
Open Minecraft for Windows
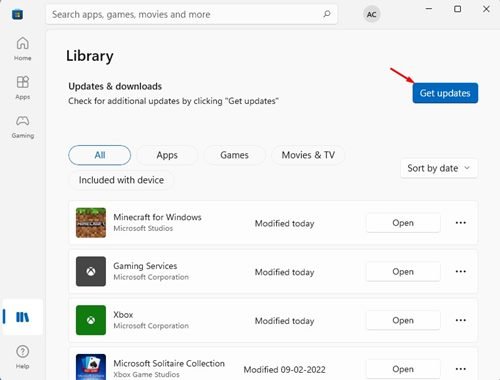(x=403, y=223)
